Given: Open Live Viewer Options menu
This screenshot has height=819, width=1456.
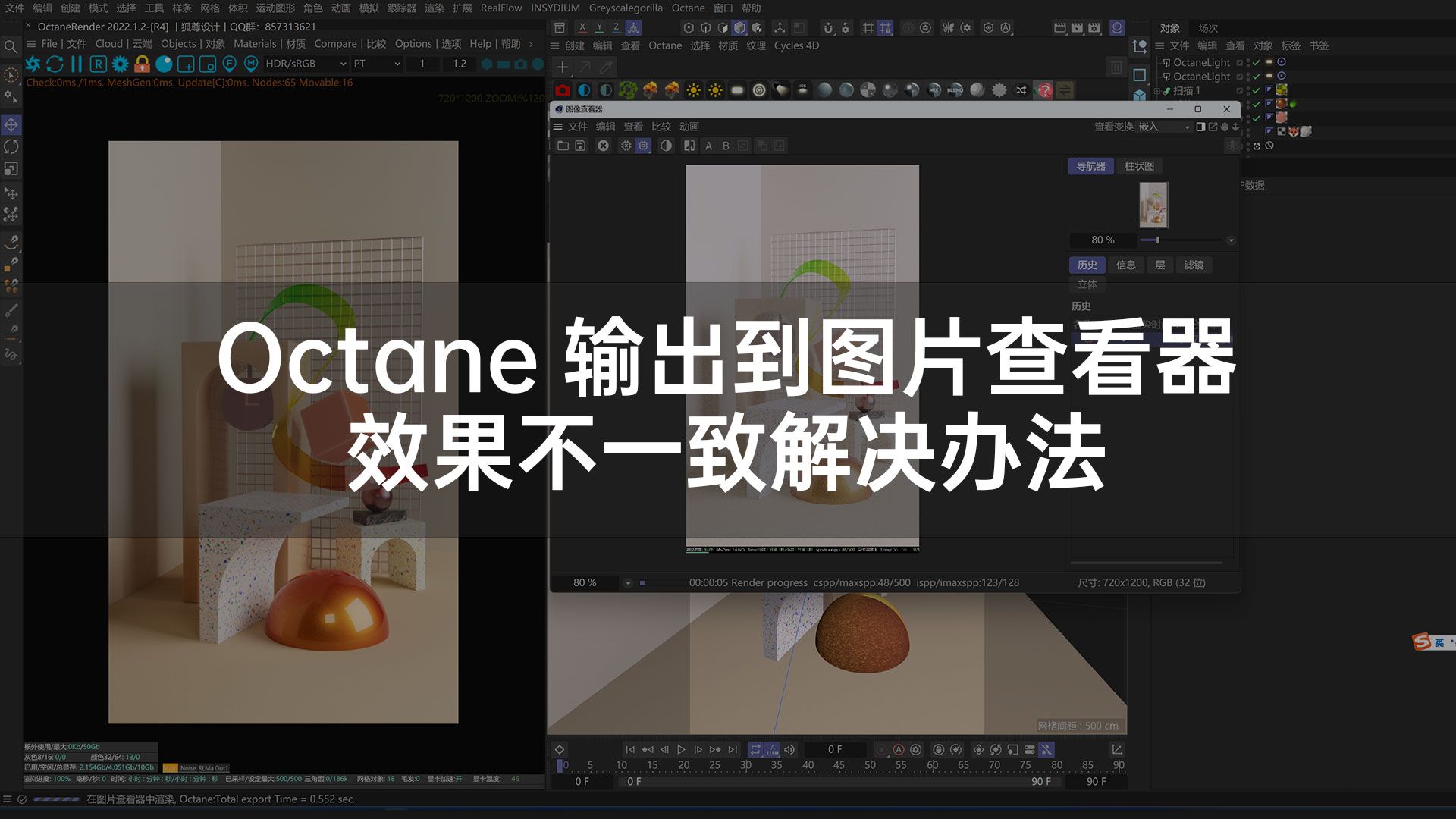Looking at the screenshot, I should tap(428, 44).
